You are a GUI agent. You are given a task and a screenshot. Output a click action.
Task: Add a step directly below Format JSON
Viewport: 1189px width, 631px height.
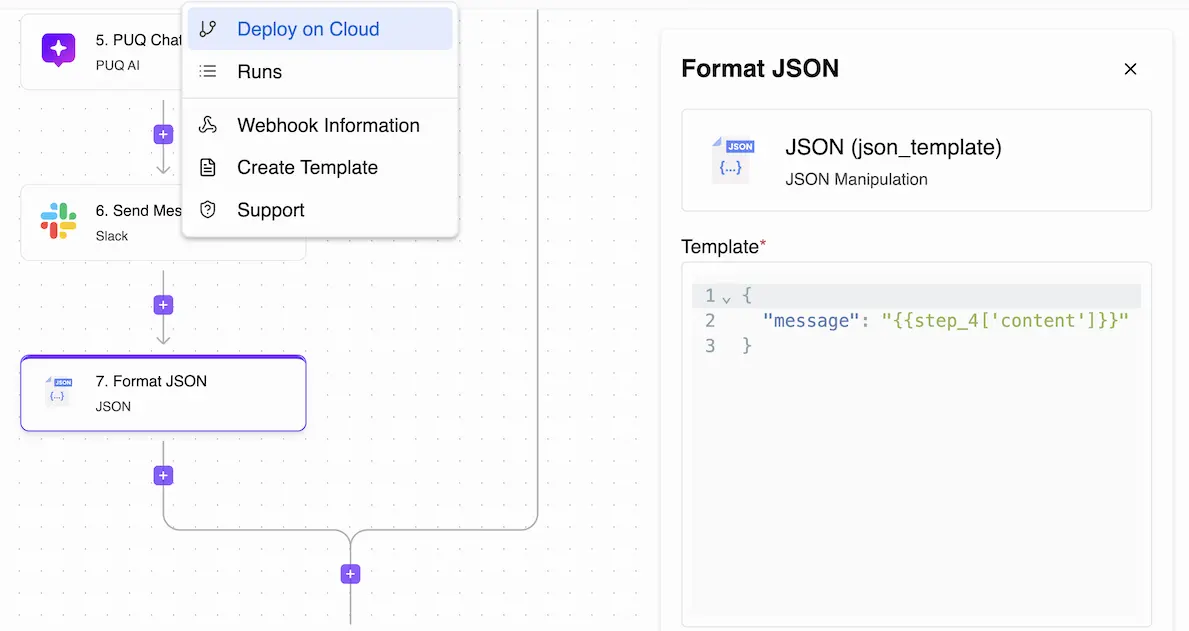(x=164, y=476)
